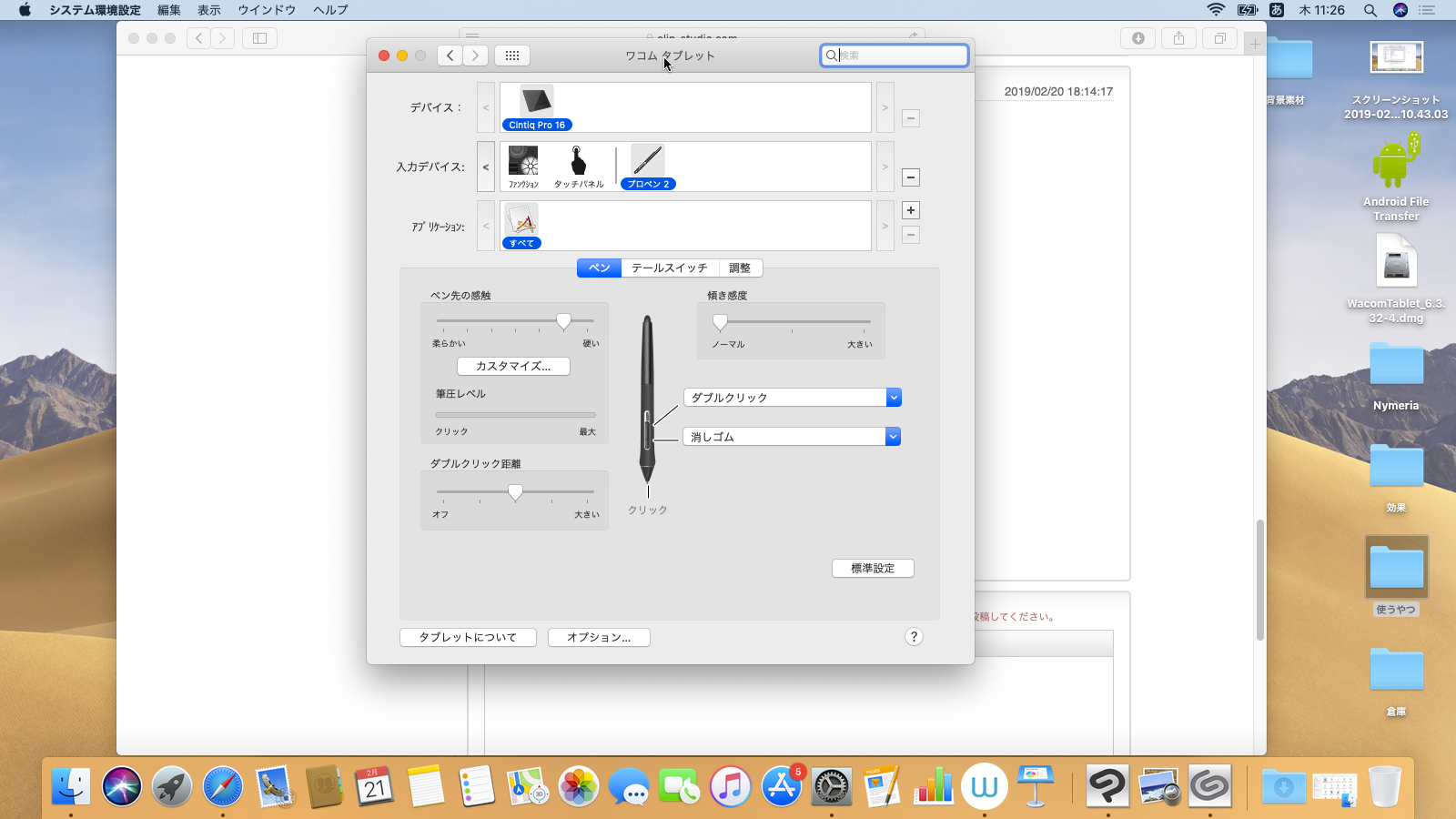Open the ダブルクリック pen button dropdown
Screen dimensions: 1456x819
point(792,398)
